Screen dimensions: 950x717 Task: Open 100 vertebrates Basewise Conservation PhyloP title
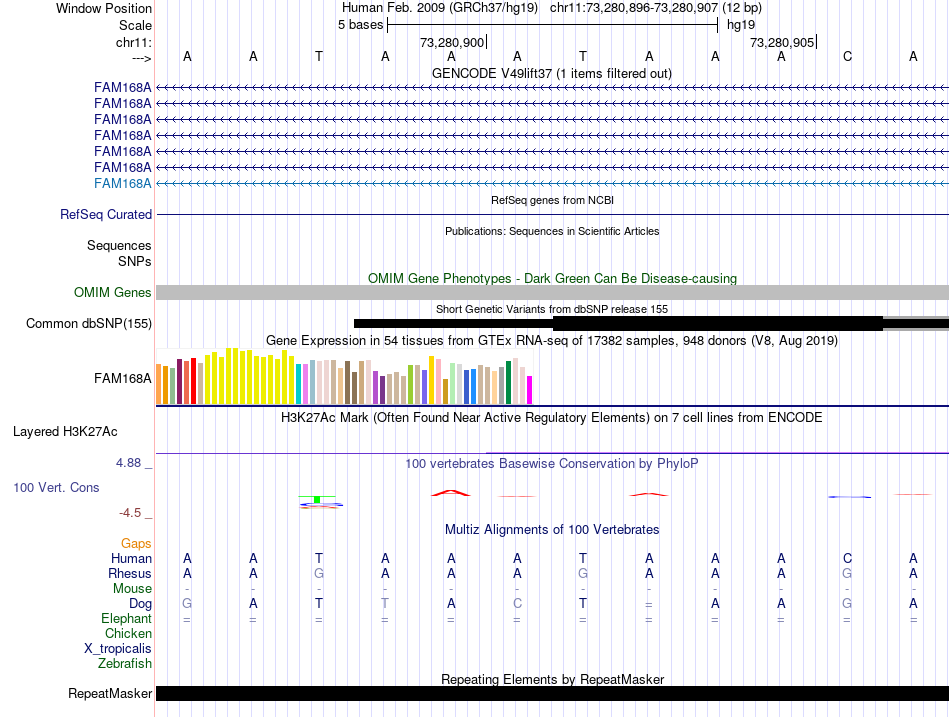552,464
